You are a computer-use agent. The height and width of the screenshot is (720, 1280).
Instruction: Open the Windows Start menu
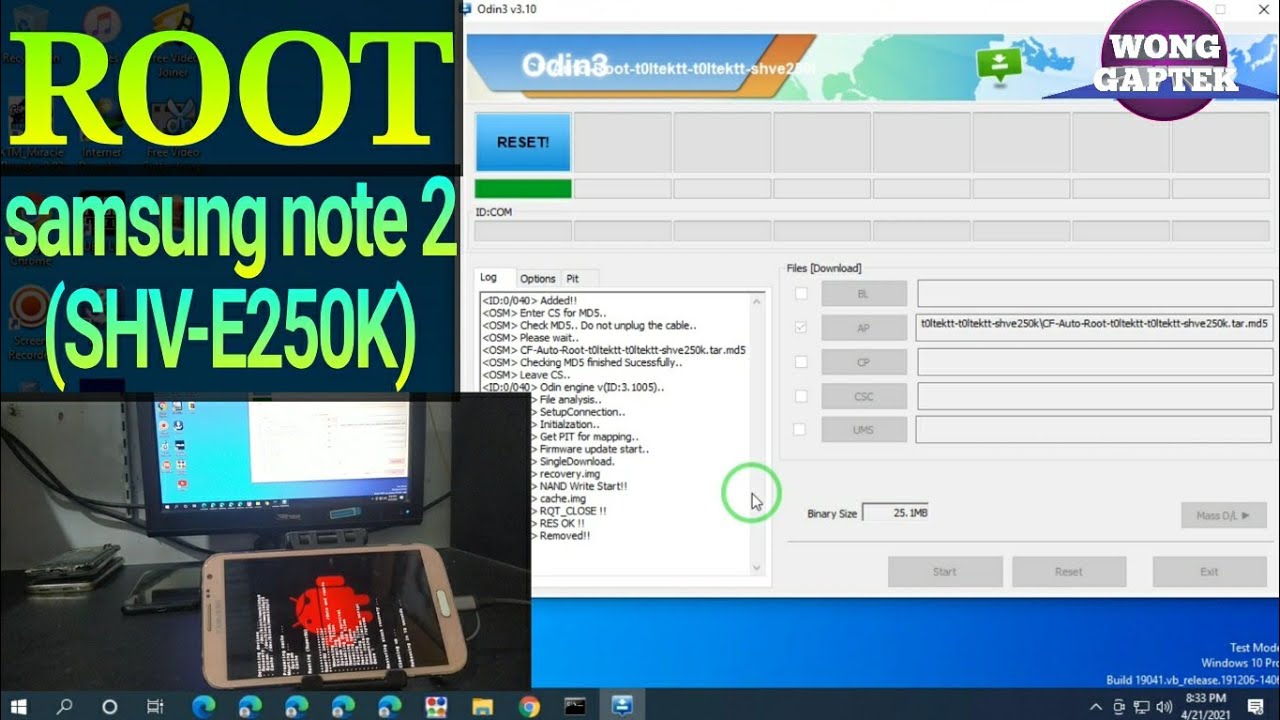[19, 705]
